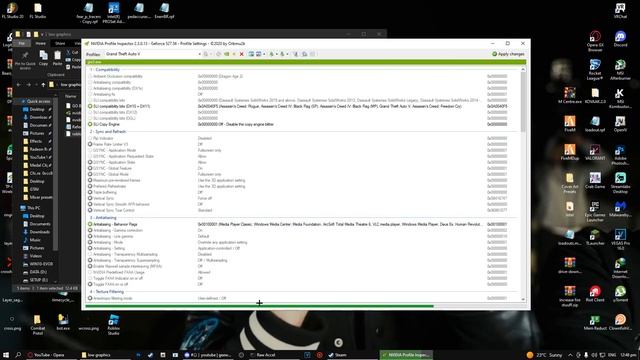Select the 'Triple buffering' setting row
The image size is (640, 360).
click(x=303, y=192)
